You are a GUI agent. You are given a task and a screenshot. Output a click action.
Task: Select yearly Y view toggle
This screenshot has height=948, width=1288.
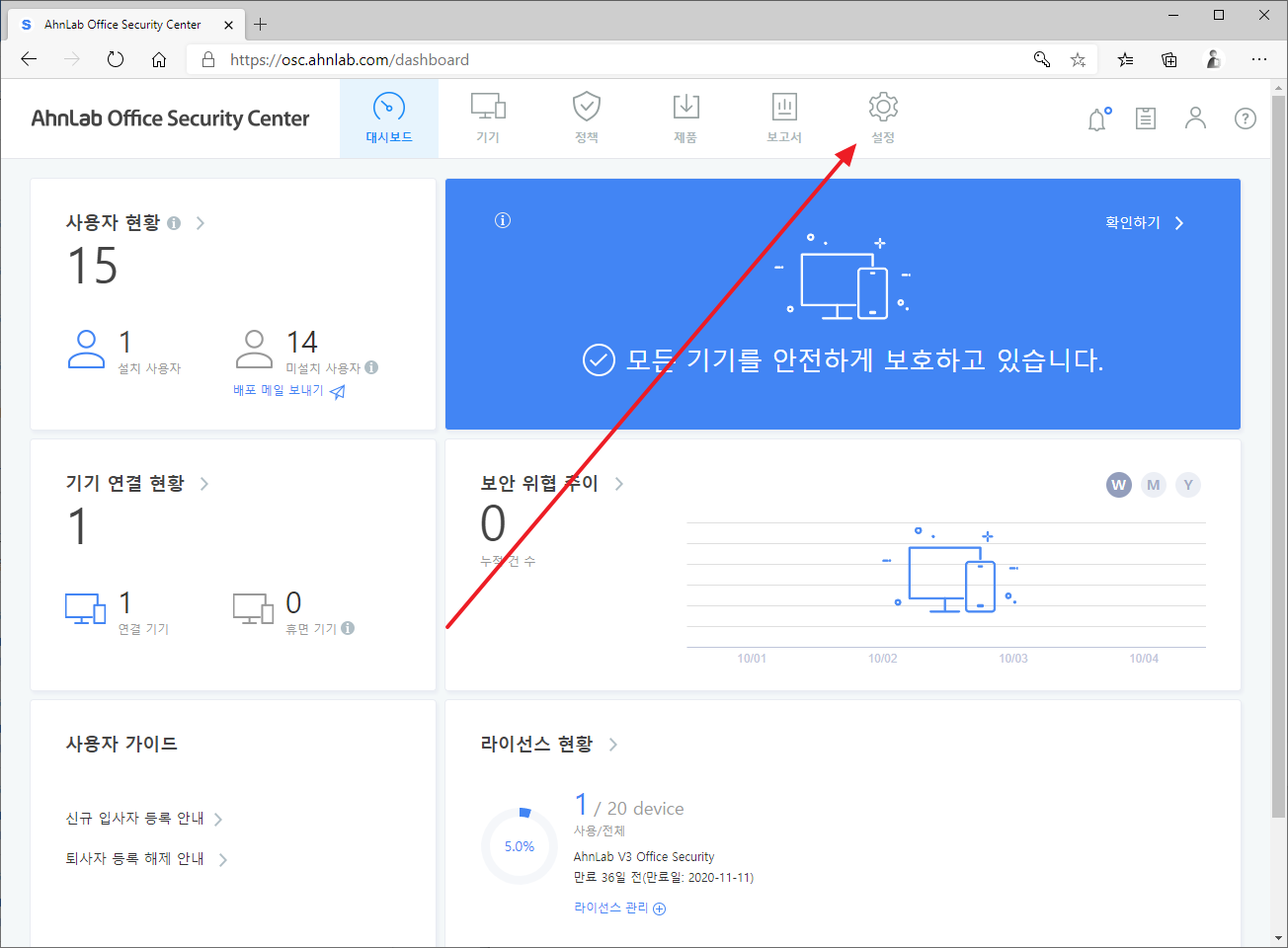1188,485
